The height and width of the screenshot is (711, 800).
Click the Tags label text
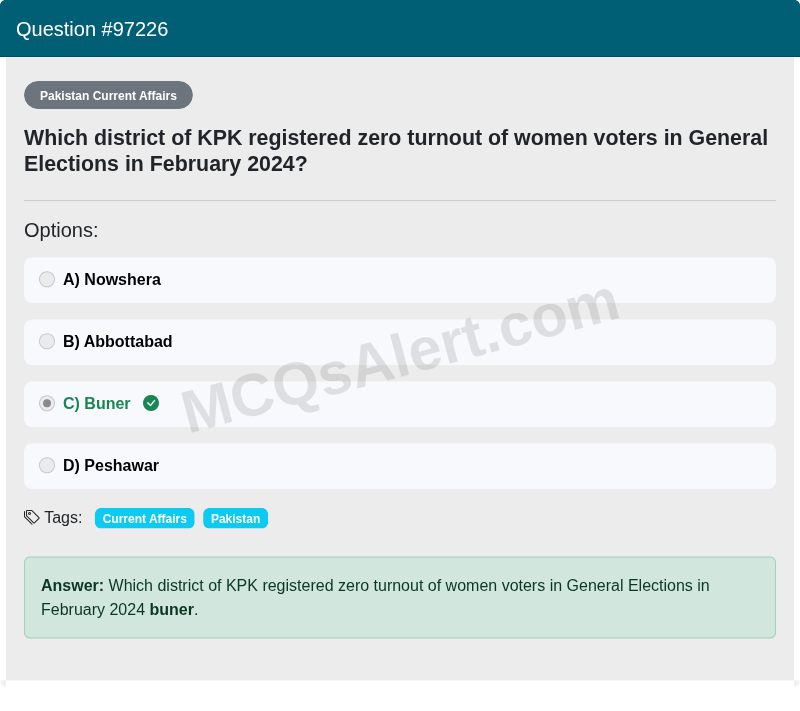pyautogui.click(x=63, y=517)
